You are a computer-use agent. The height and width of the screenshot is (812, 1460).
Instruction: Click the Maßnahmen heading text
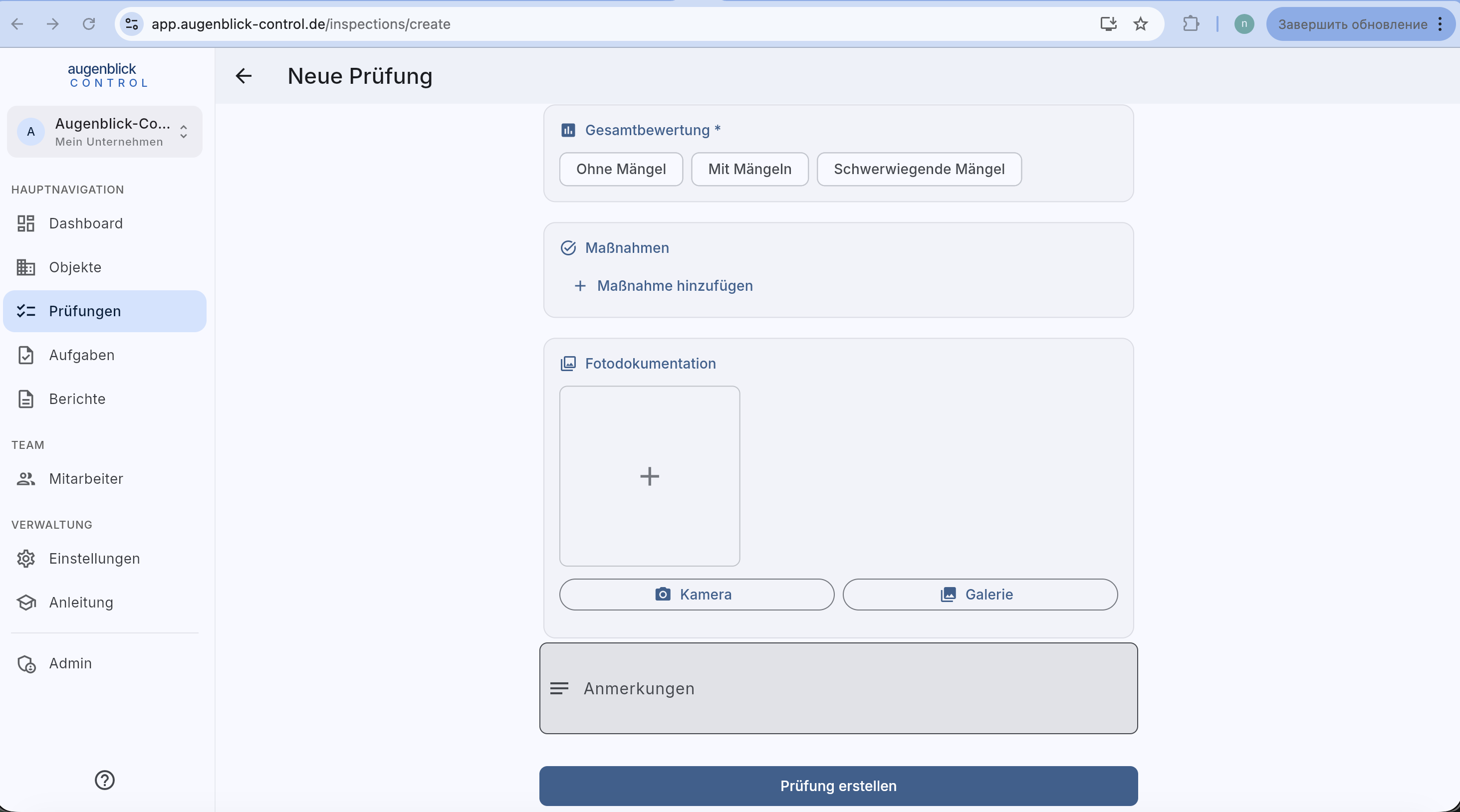(x=627, y=247)
